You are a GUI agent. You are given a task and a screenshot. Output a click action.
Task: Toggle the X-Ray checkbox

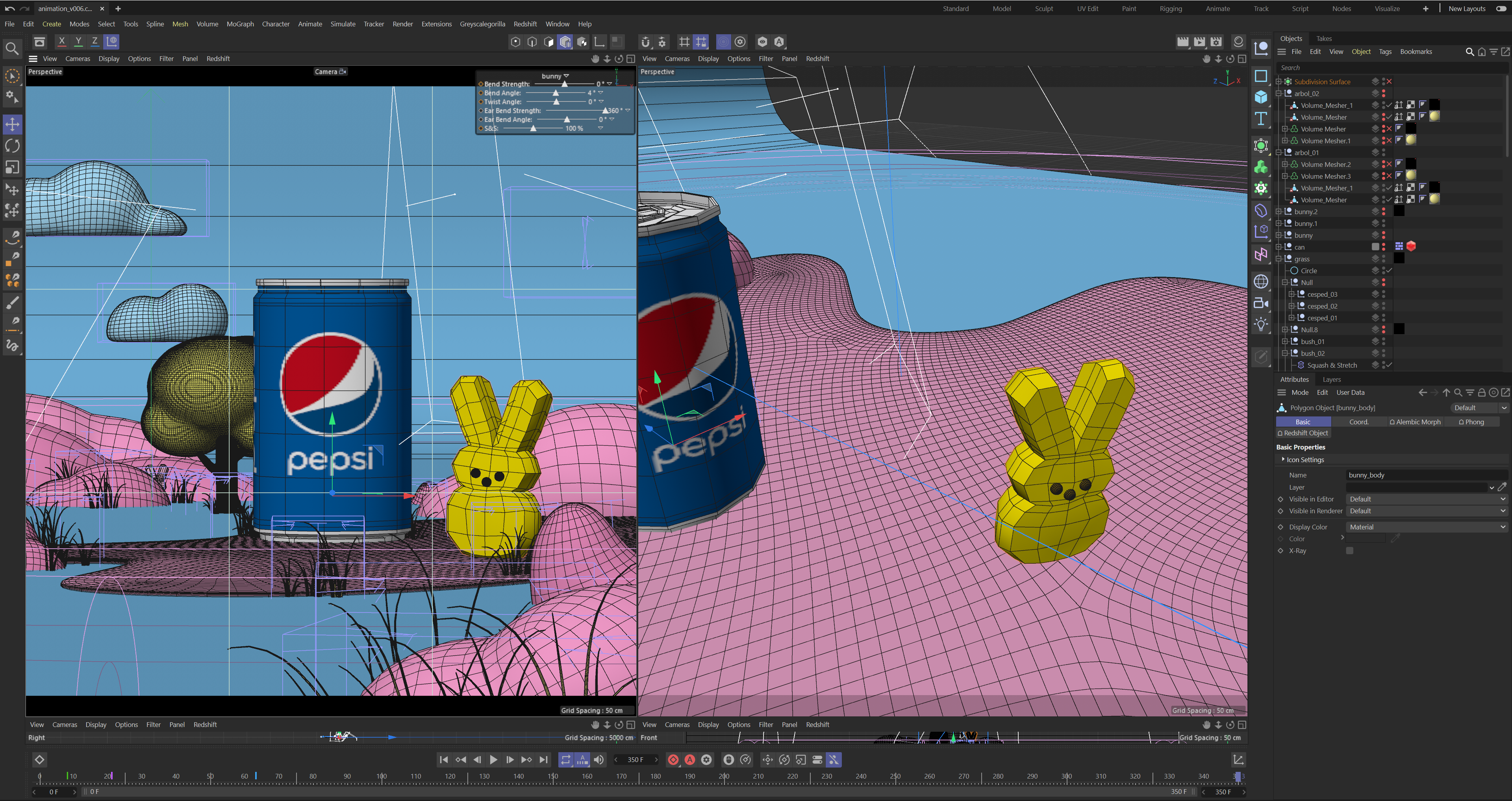click(x=1349, y=551)
